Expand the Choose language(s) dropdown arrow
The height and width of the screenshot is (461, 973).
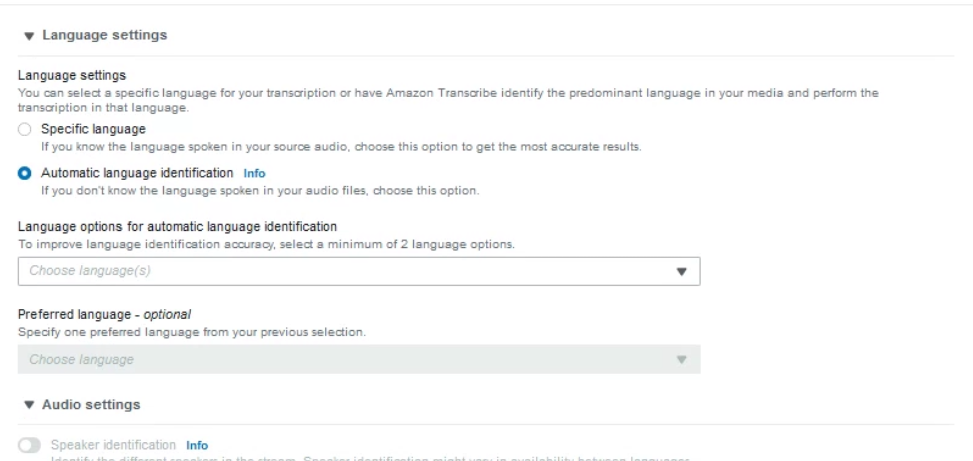pyautogui.click(x=682, y=271)
